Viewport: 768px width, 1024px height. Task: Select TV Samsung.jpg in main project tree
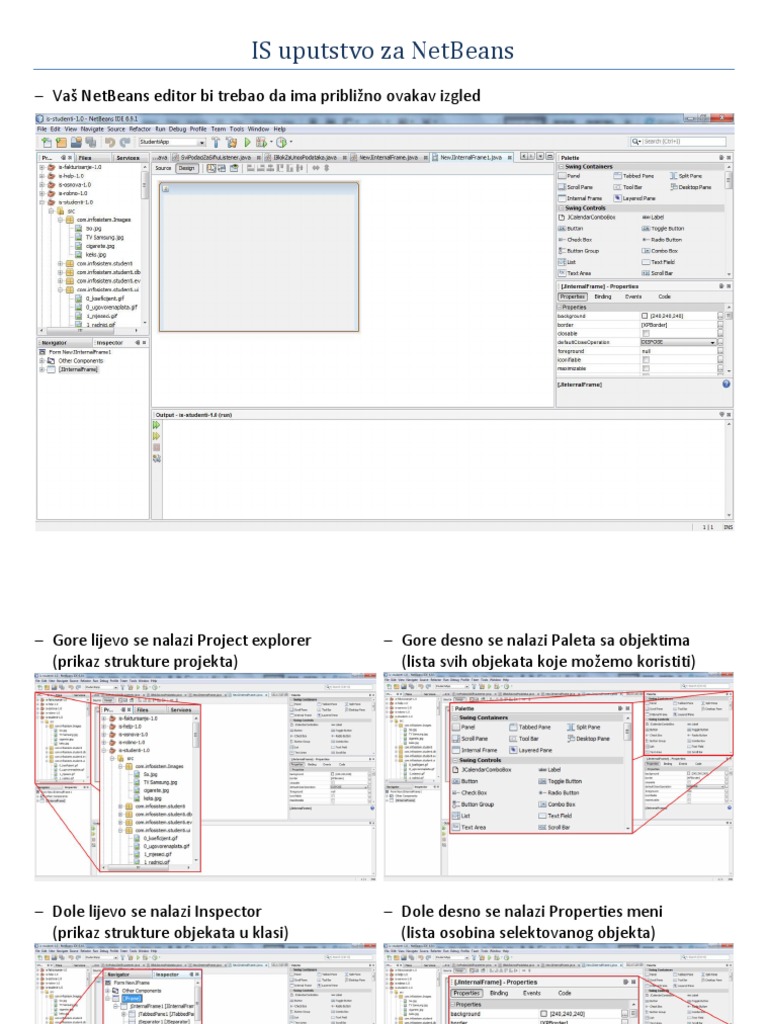click(99, 237)
